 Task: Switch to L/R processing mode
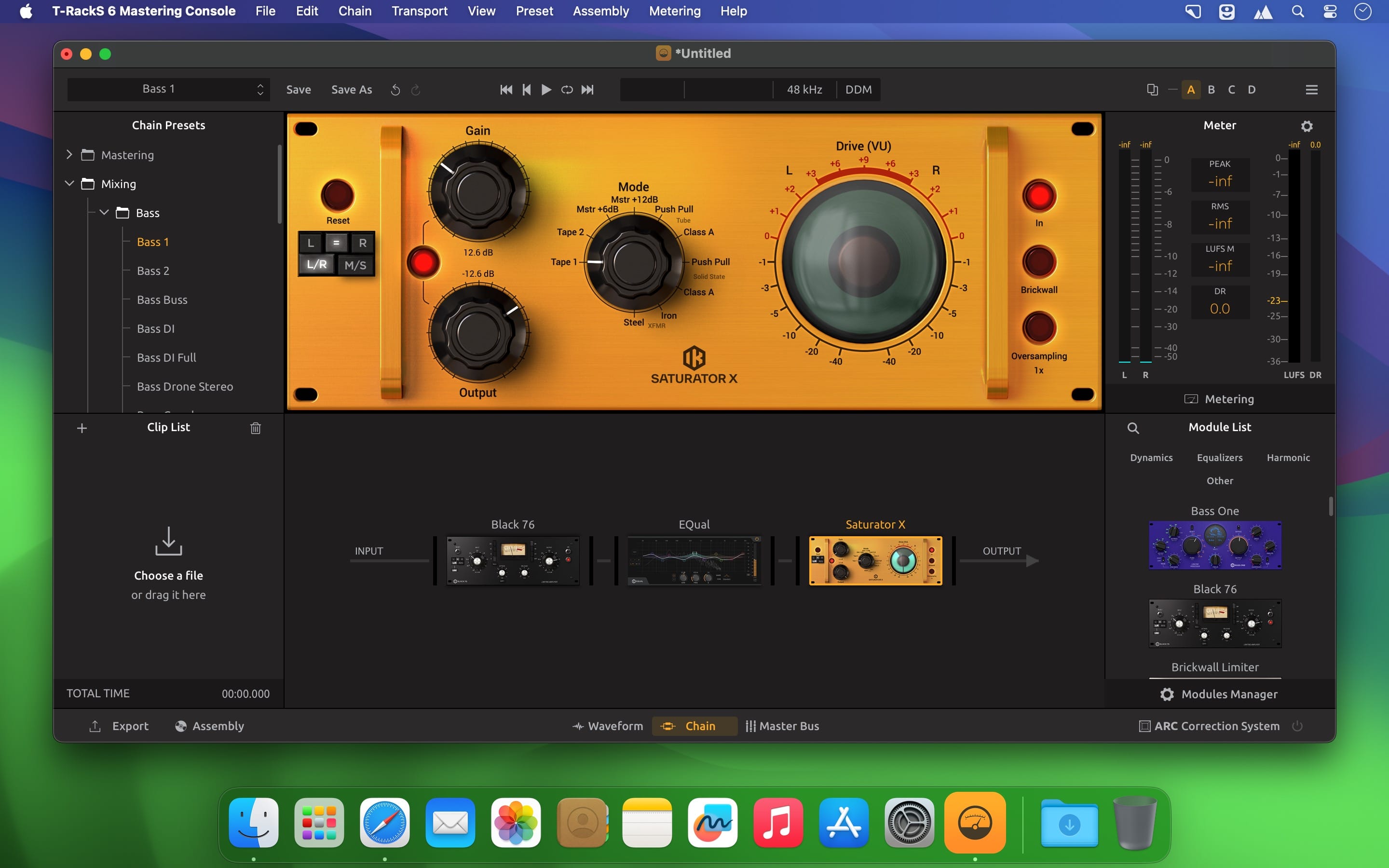coord(317,265)
